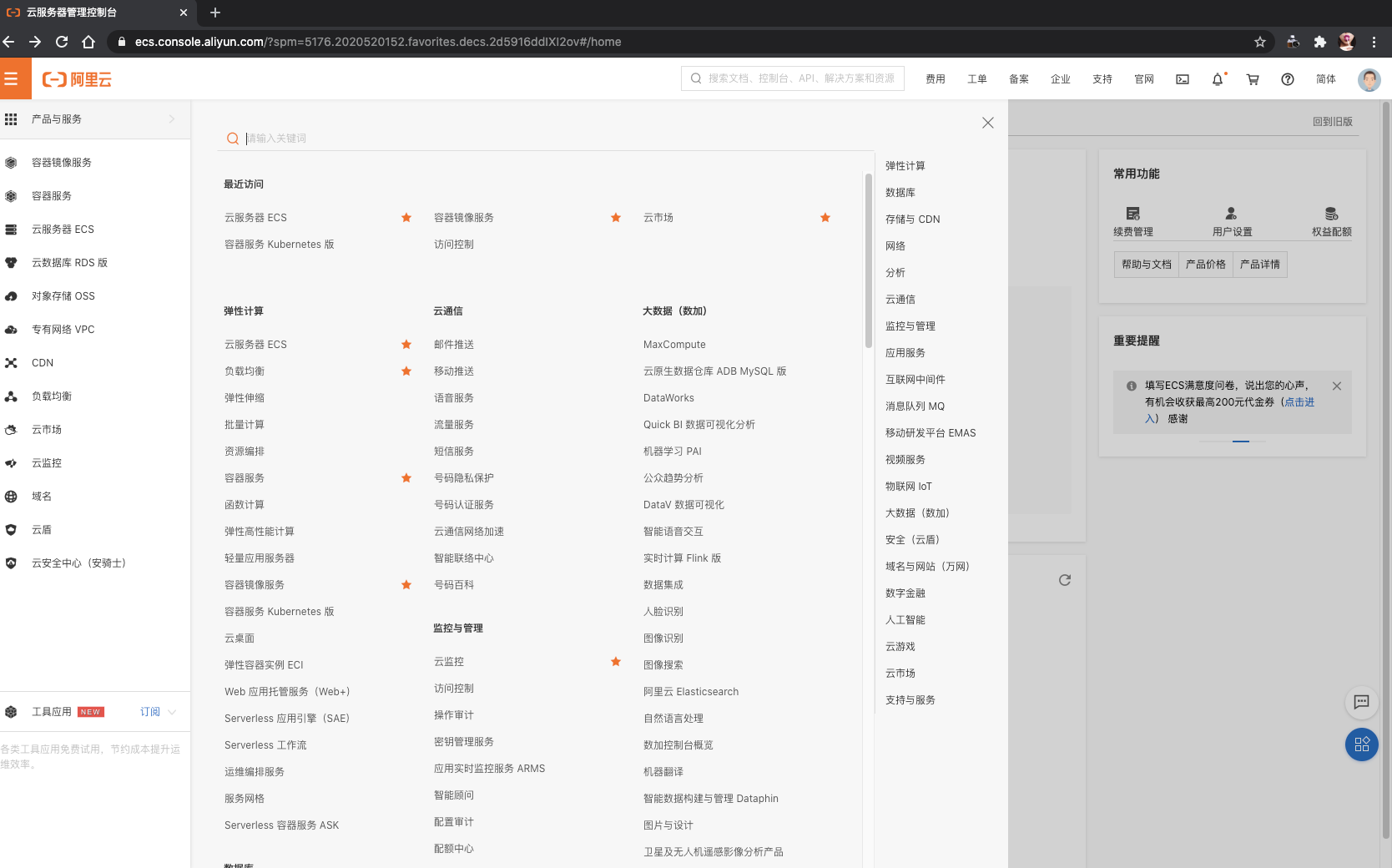Click the 帮助与文档 button

pyautogui.click(x=1146, y=265)
